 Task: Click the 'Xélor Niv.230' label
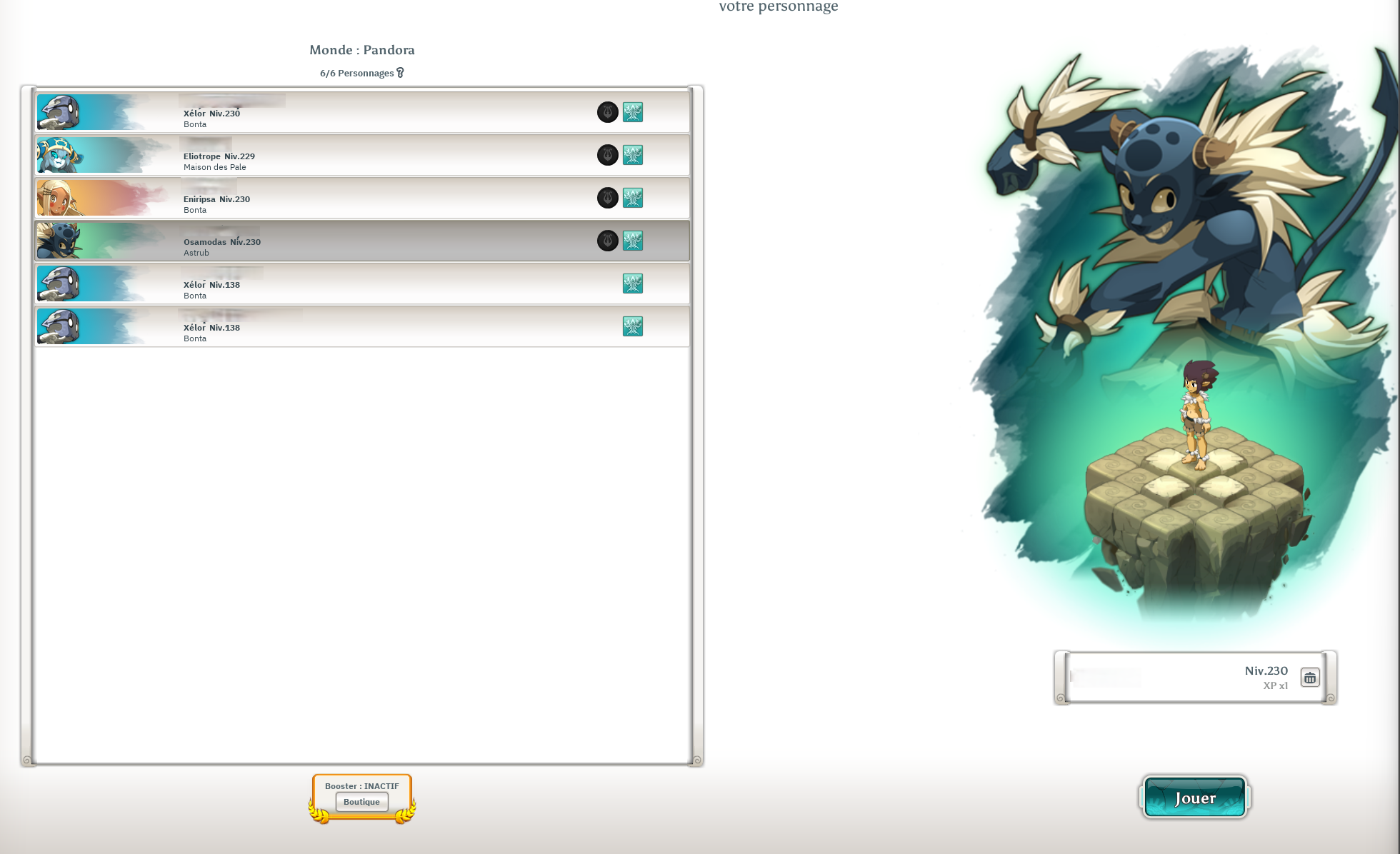211,114
